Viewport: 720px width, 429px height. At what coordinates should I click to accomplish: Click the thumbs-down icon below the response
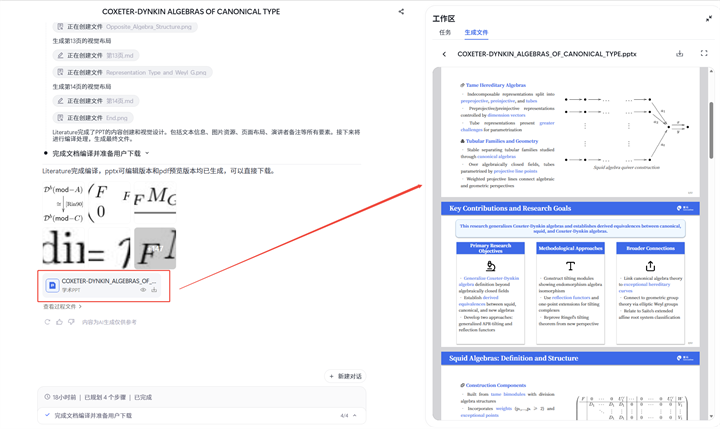(x=71, y=322)
